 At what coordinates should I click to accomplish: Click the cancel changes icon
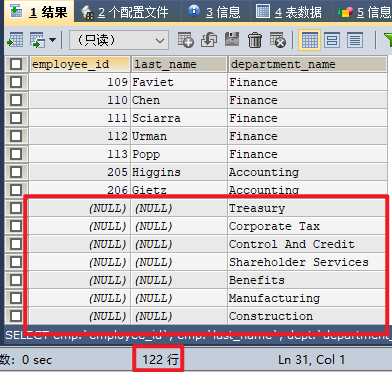tap(278, 40)
